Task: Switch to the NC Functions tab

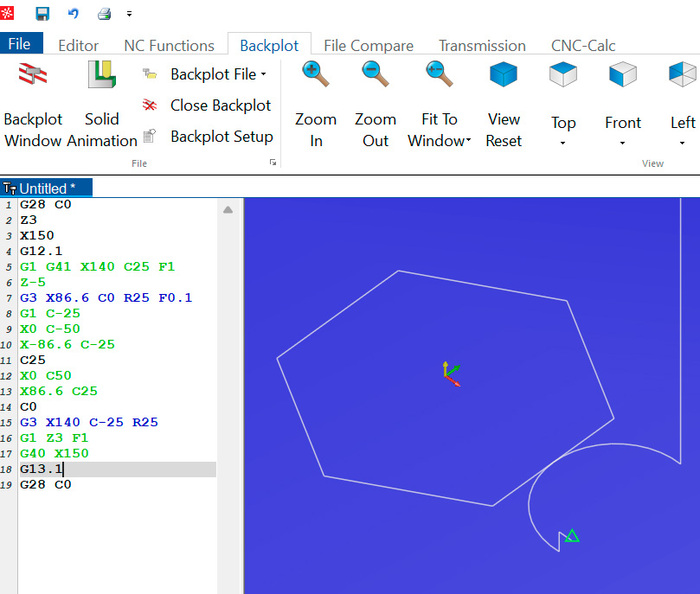Action: (x=169, y=45)
